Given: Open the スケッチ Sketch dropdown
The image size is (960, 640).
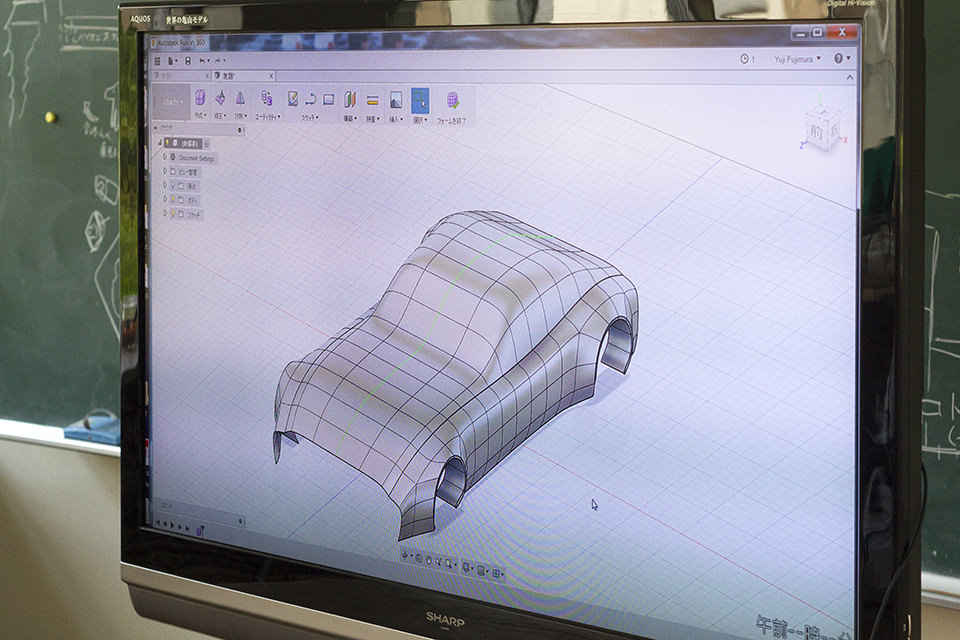Looking at the screenshot, I should point(310,118).
